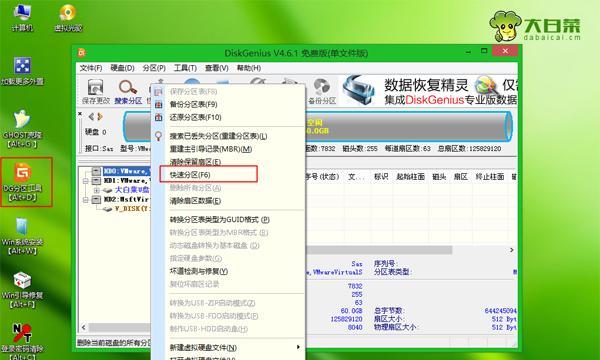Select 大白菜U盘 partition in tree

click(132, 190)
